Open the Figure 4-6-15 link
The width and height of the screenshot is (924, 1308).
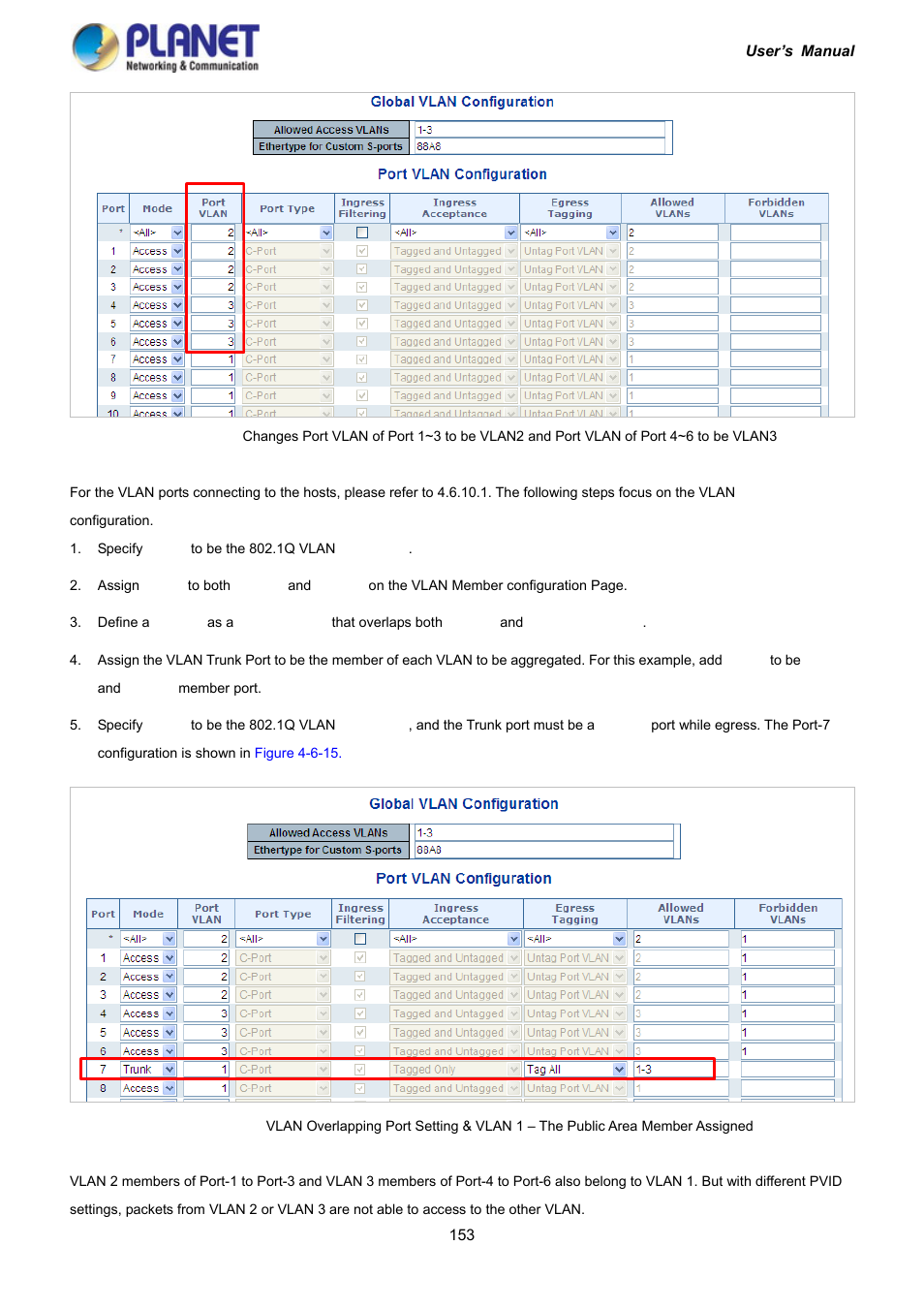(296, 753)
